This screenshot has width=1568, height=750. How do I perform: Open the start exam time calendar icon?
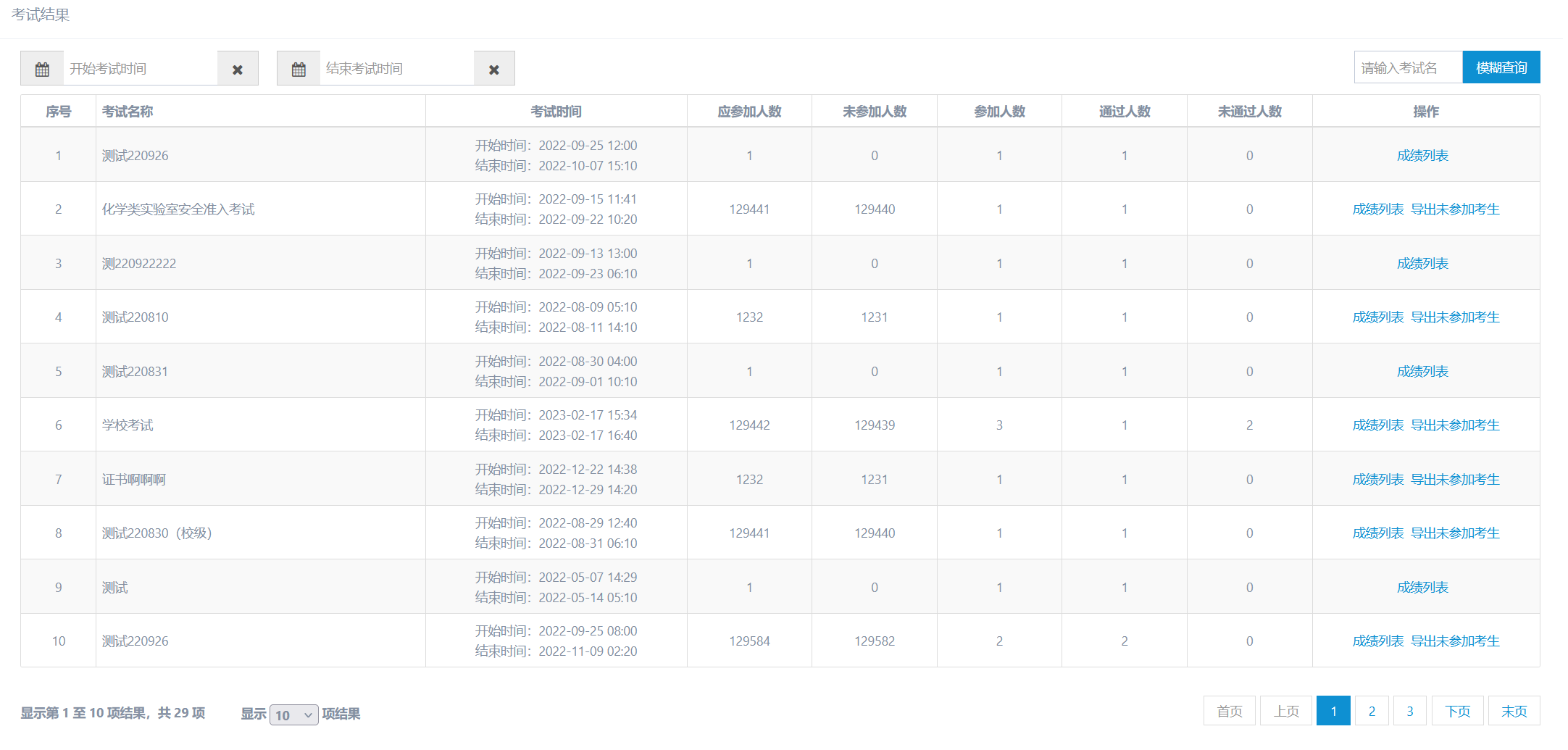point(42,69)
